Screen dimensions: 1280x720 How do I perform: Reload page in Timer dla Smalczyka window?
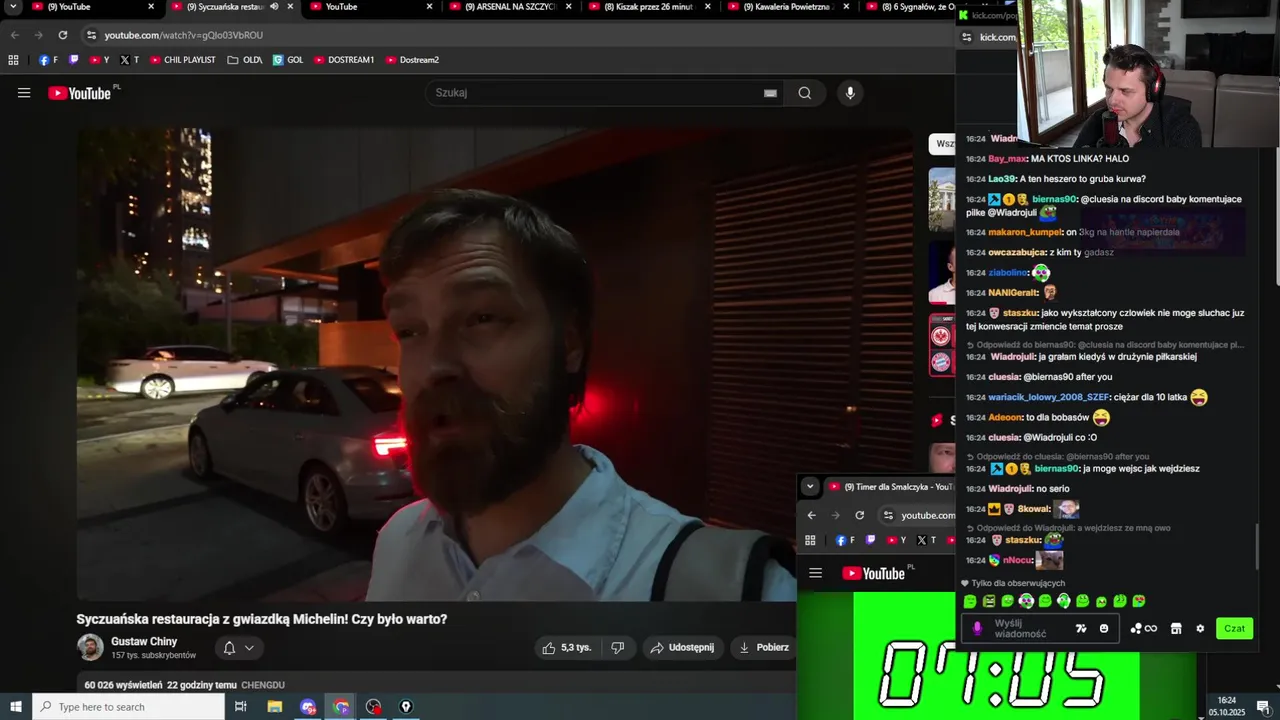click(859, 515)
